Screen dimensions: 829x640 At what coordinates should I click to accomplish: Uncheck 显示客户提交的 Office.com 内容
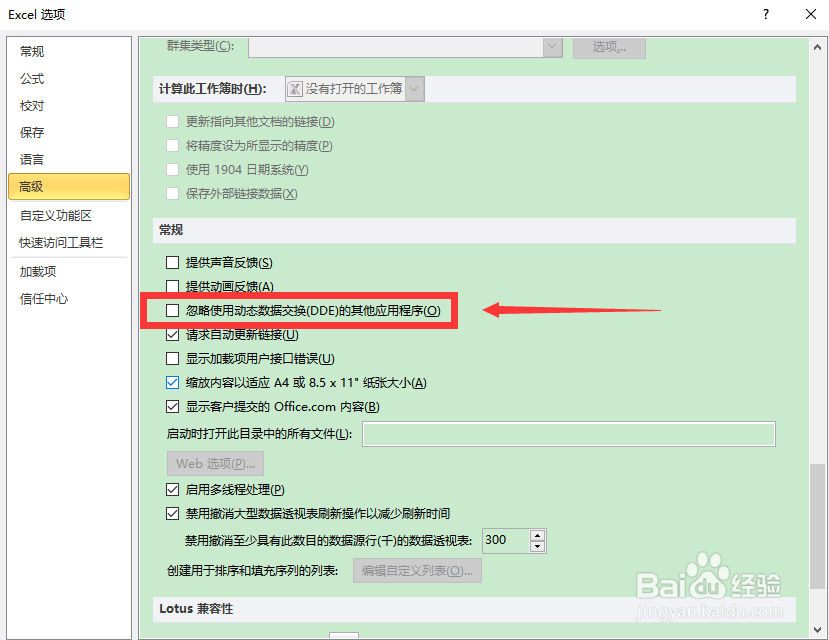click(x=172, y=407)
